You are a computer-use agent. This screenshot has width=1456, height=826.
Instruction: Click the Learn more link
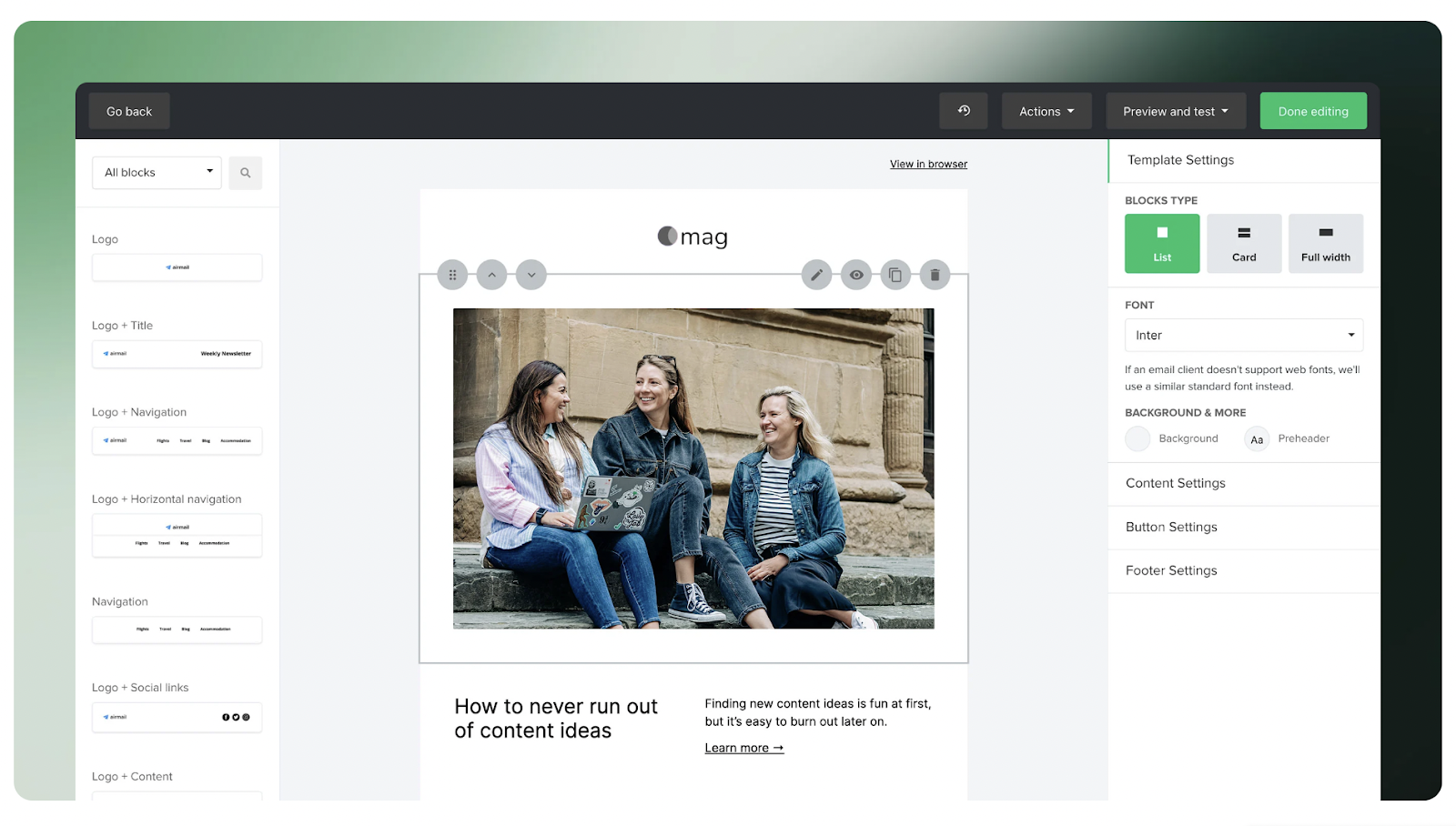tap(744, 748)
